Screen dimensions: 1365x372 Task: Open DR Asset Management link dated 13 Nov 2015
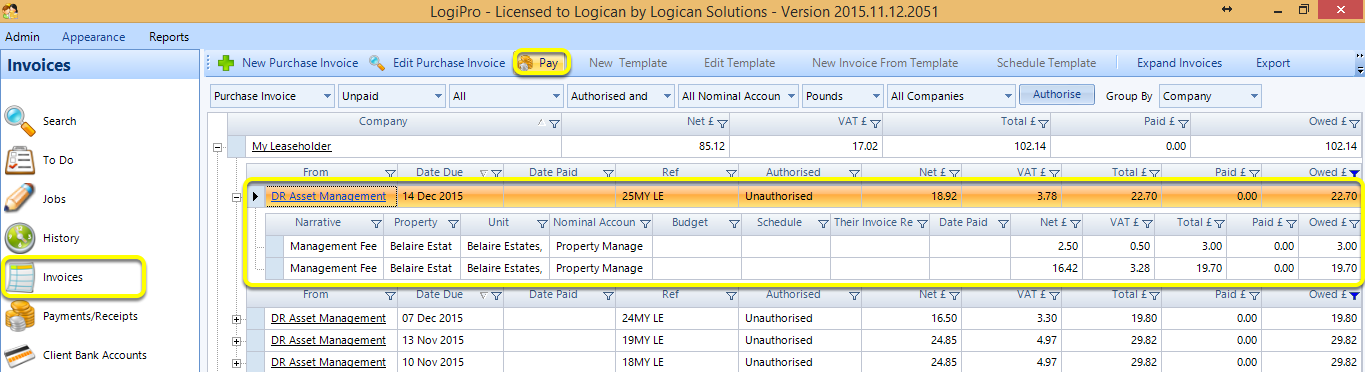pyautogui.click(x=328, y=340)
